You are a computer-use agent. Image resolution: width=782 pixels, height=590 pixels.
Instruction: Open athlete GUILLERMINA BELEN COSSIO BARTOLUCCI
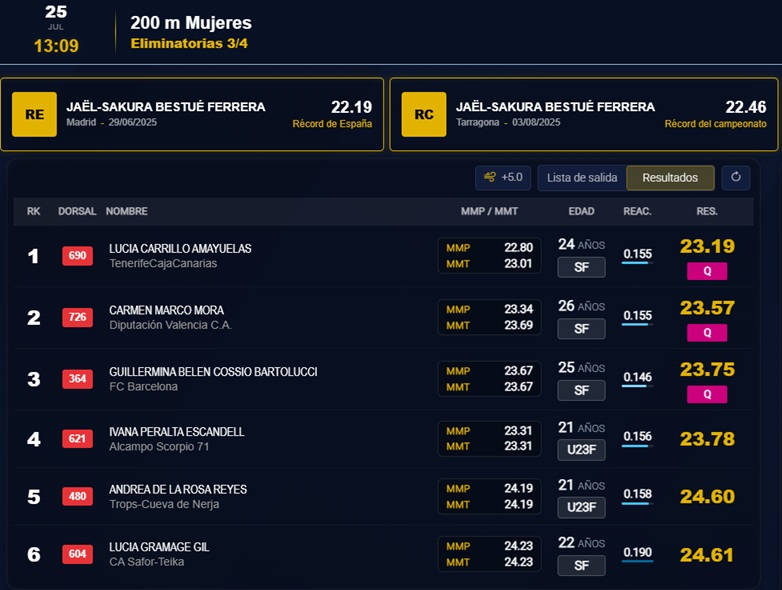point(213,372)
